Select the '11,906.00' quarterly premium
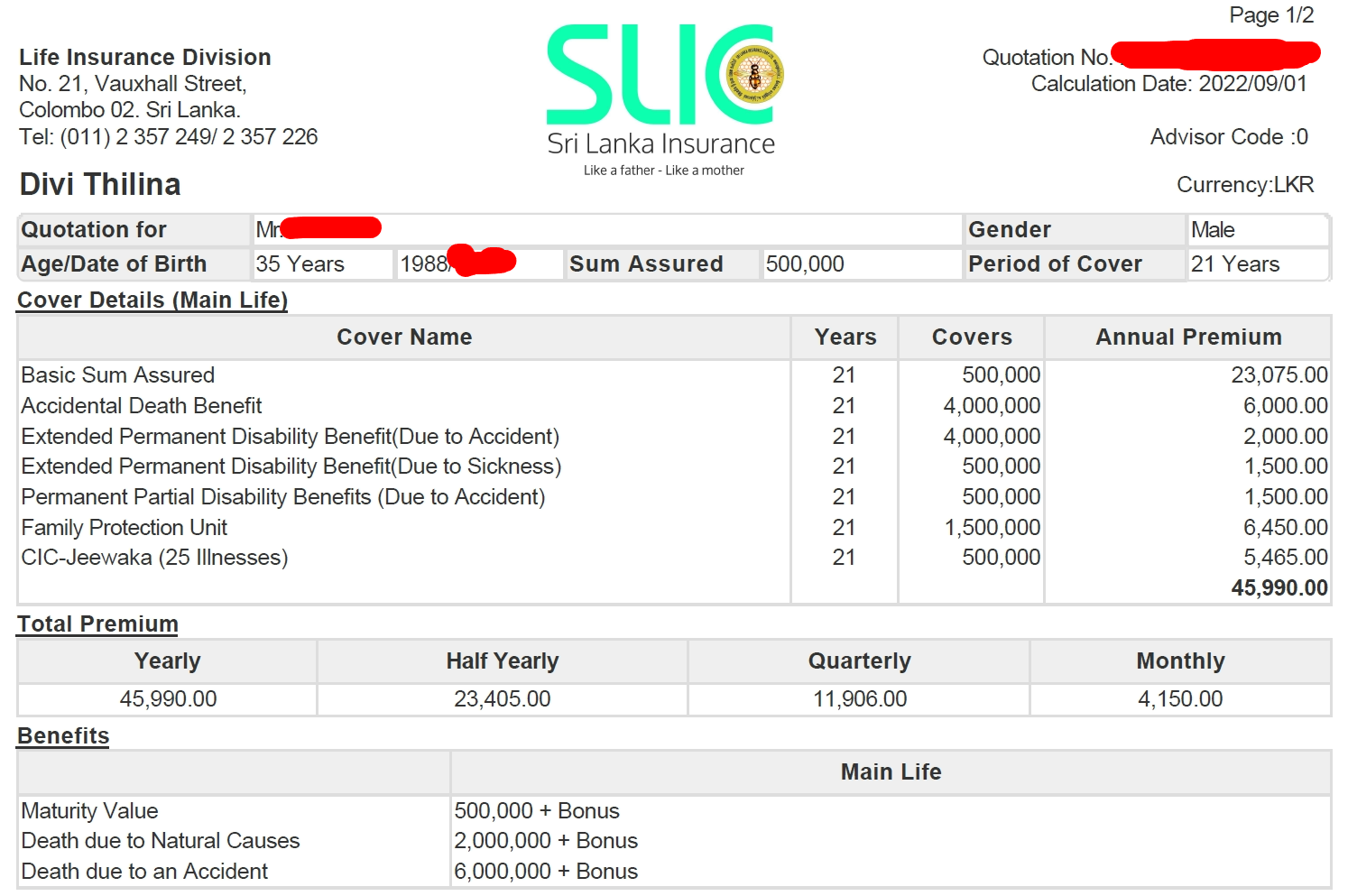1348x896 pixels. [x=860, y=699]
